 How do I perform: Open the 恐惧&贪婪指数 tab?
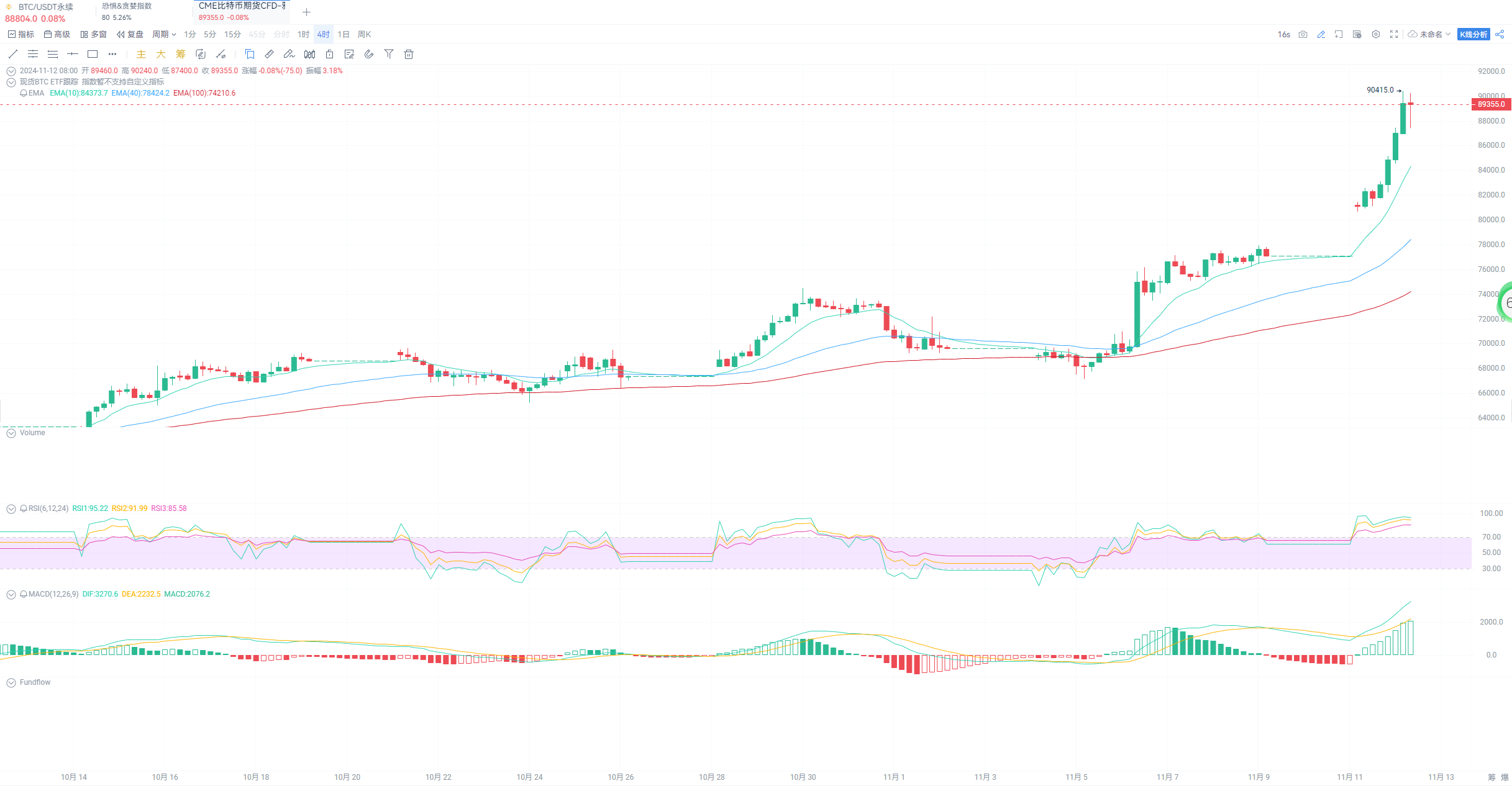(145, 12)
